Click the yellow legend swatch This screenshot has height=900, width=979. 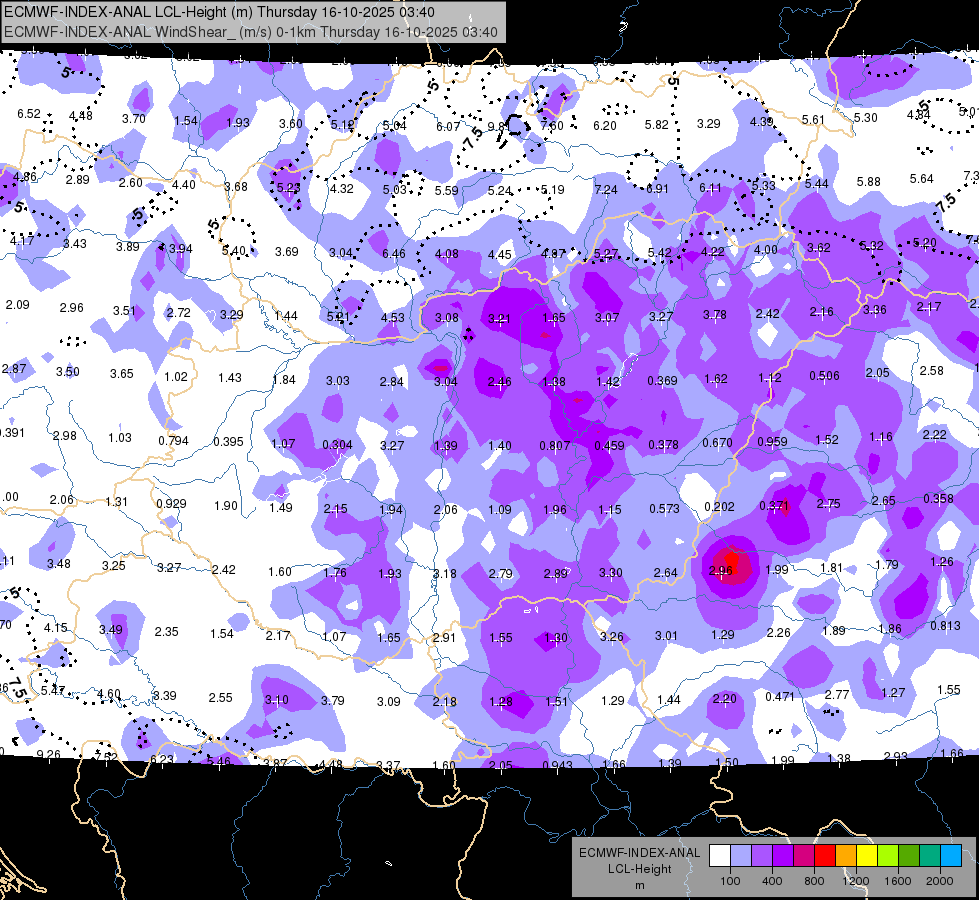coord(867,856)
